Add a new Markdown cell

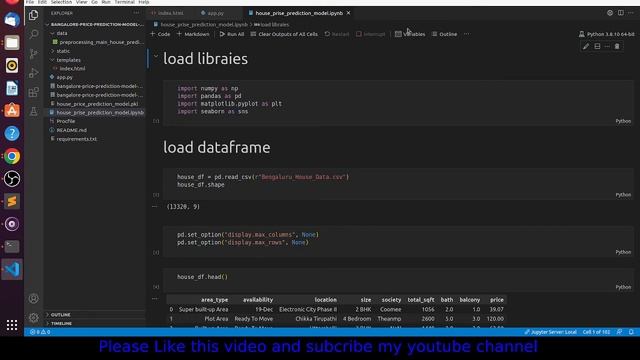[x=193, y=34]
